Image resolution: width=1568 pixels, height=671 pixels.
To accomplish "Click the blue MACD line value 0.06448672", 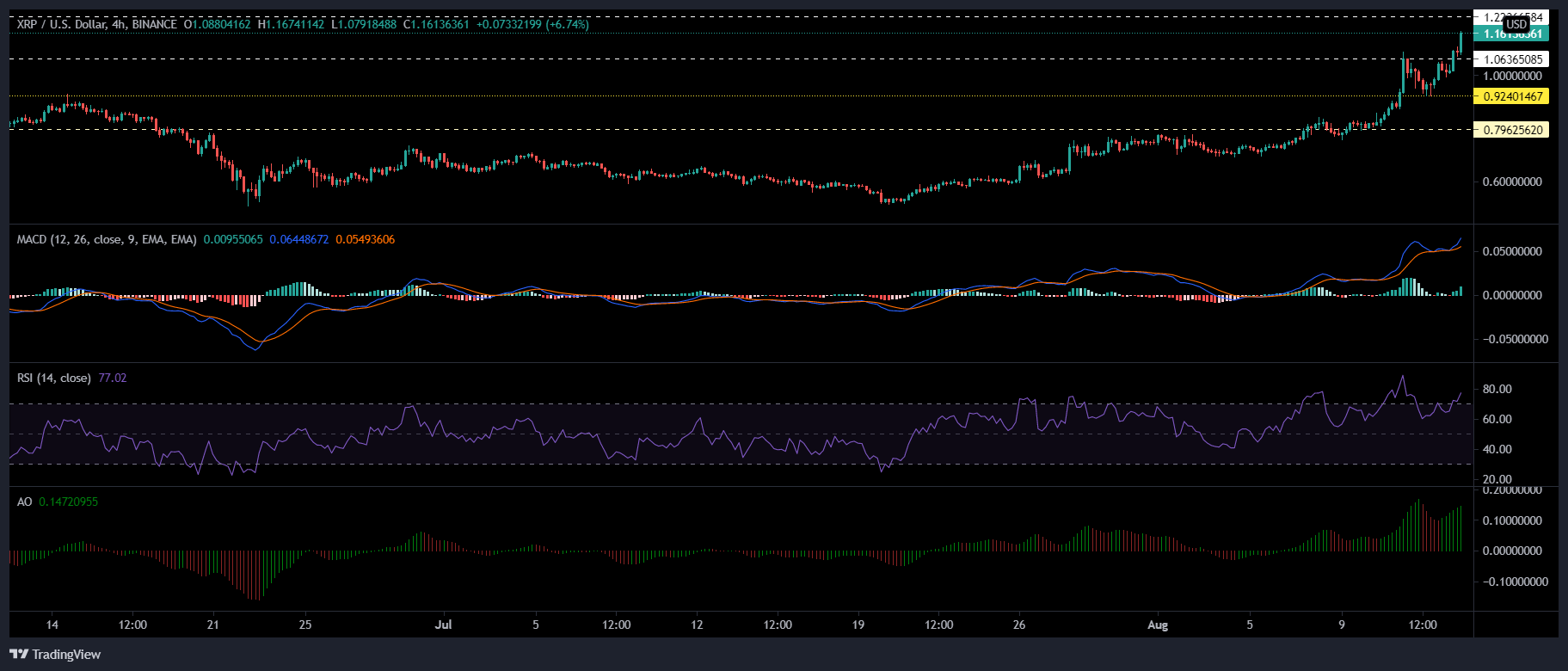I will (x=299, y=239).
